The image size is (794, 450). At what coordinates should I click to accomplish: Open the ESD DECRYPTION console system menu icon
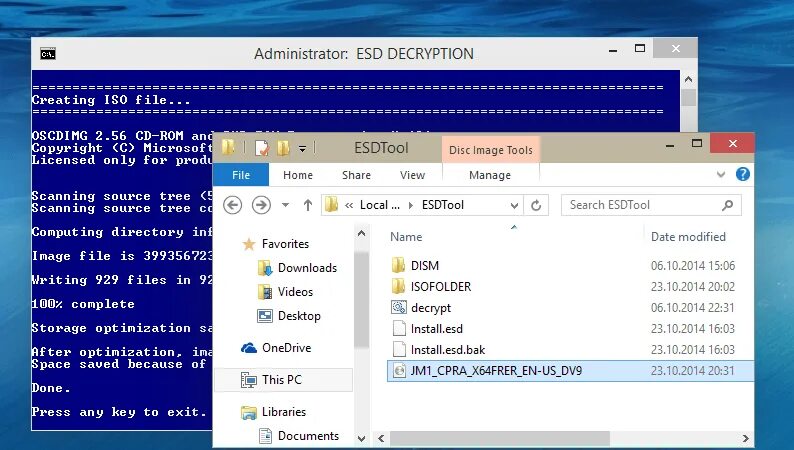(48, 54)
